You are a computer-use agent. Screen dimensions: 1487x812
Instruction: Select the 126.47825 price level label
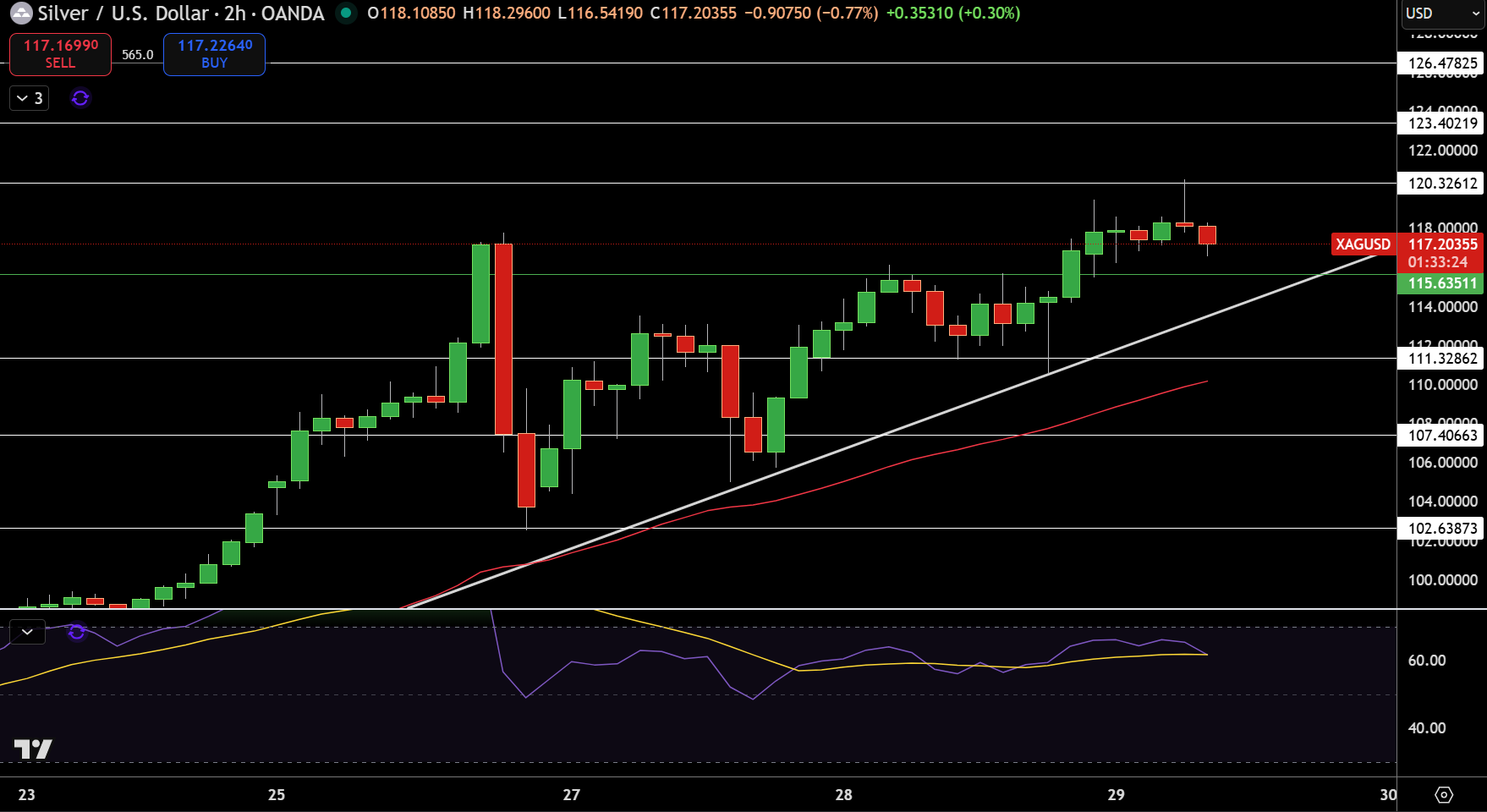[x=1441, y=63]
